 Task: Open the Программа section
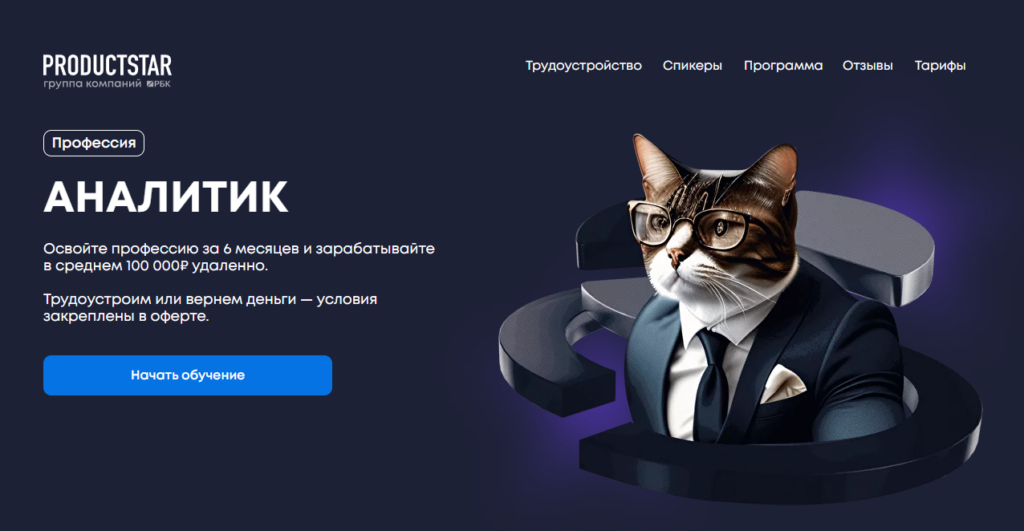pyautogui.click(x=783, y=66)
